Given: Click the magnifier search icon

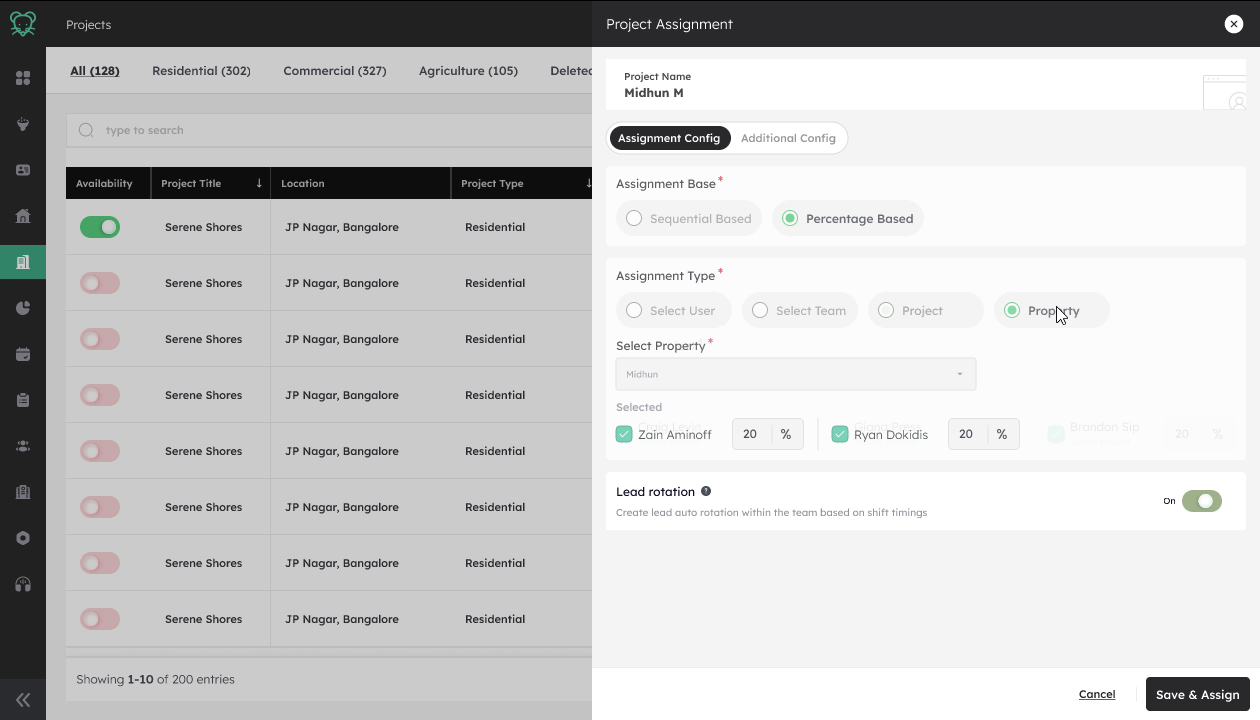Looking at the screenshot, I should [86, 130].
